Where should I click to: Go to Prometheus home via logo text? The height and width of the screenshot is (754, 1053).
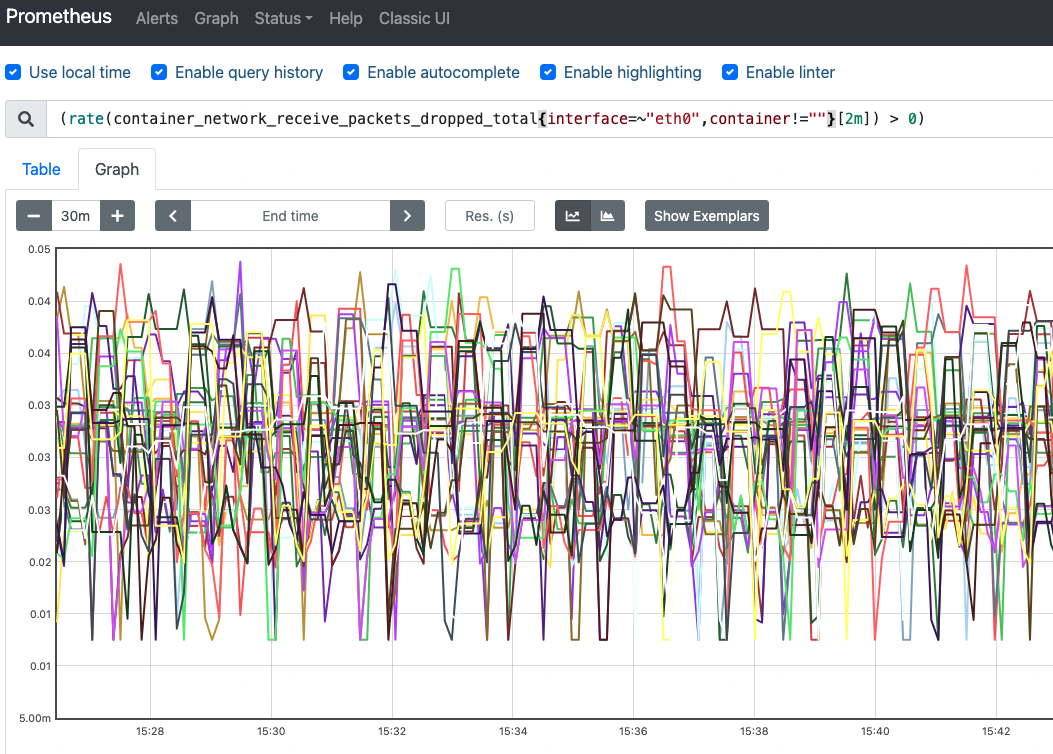click(58, 16)
